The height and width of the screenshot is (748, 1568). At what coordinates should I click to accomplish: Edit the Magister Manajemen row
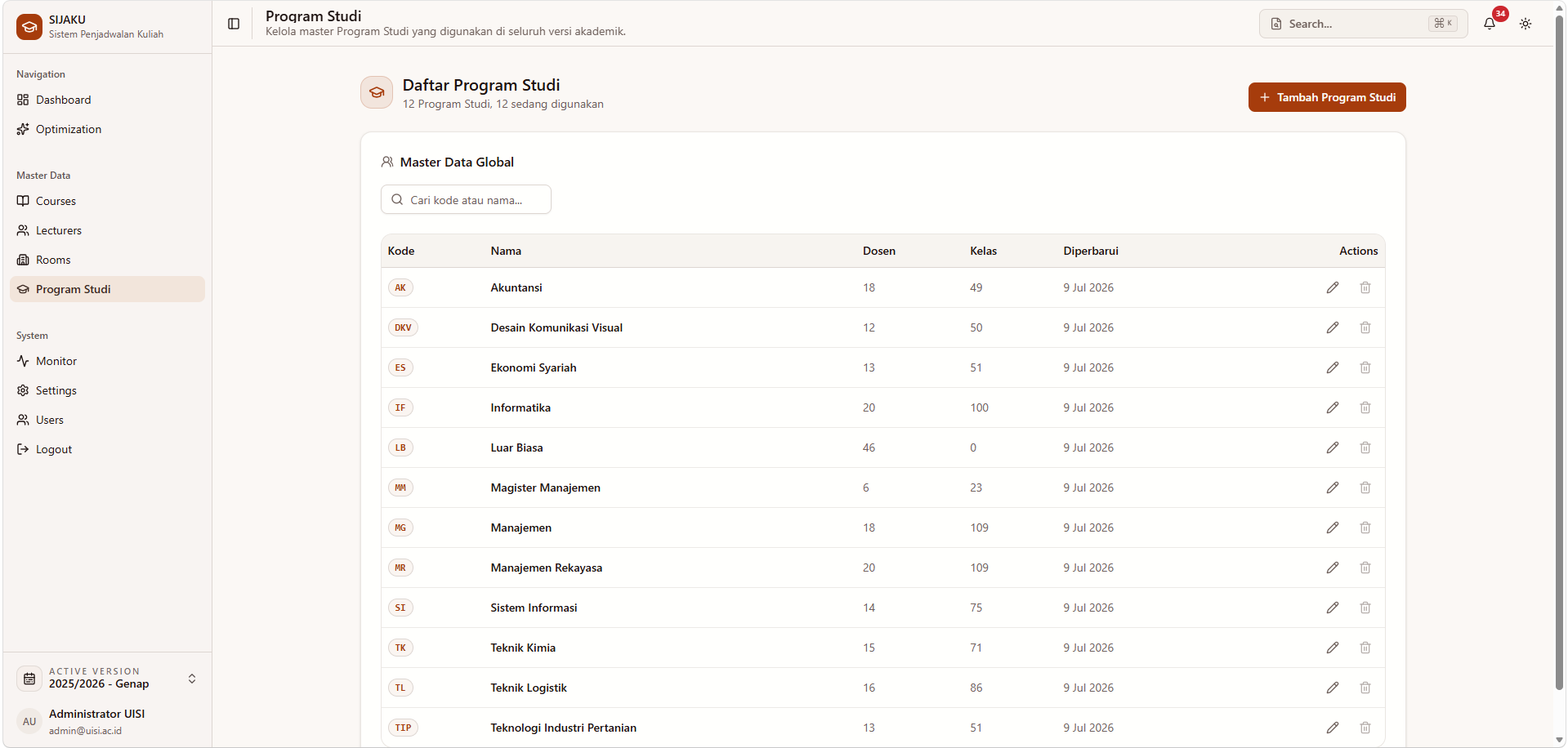tap(1333, 488)
